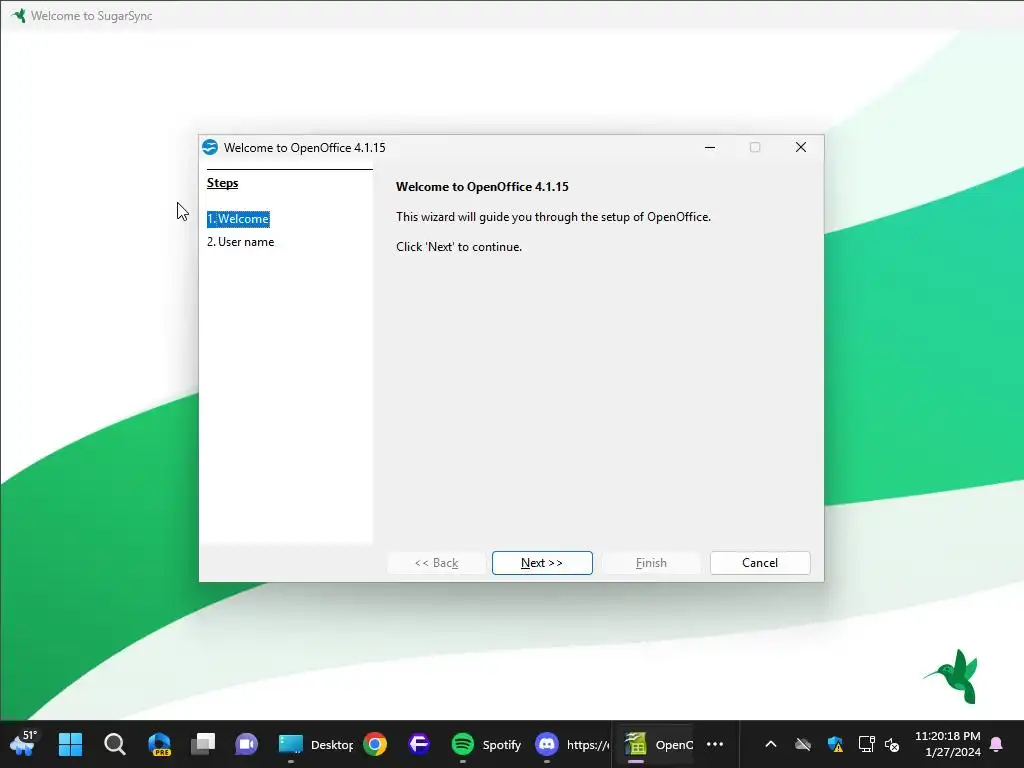This screenshot has height=768, width=1024.
Task: Click the 'Steps' heading in sidebar
Action: coord(223,183)
